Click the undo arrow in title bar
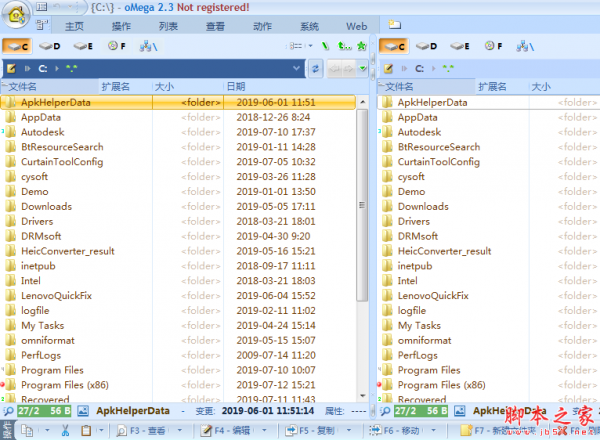This screenshot has height=440, width=600. point(57,7)
